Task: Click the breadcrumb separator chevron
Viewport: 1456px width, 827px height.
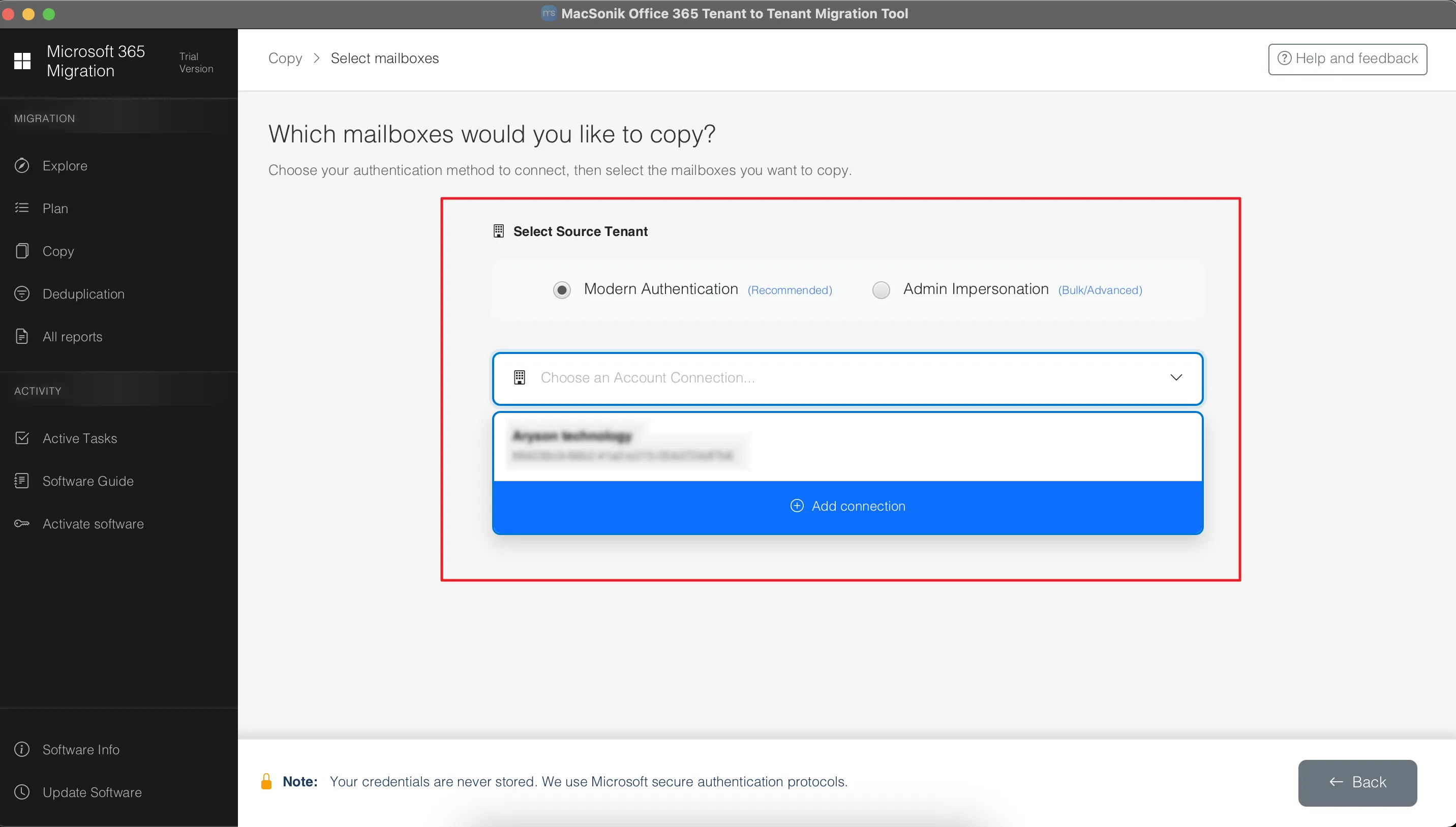Action: (x=316, y=58)
